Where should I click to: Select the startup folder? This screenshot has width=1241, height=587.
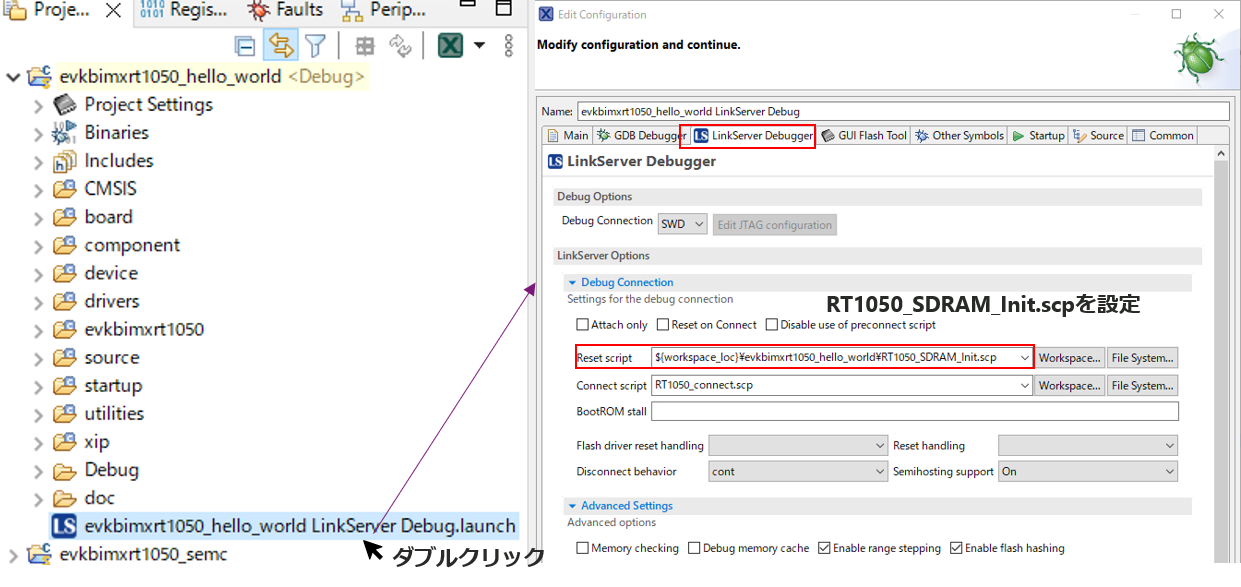pyautogui.click(x=113, y=385)
